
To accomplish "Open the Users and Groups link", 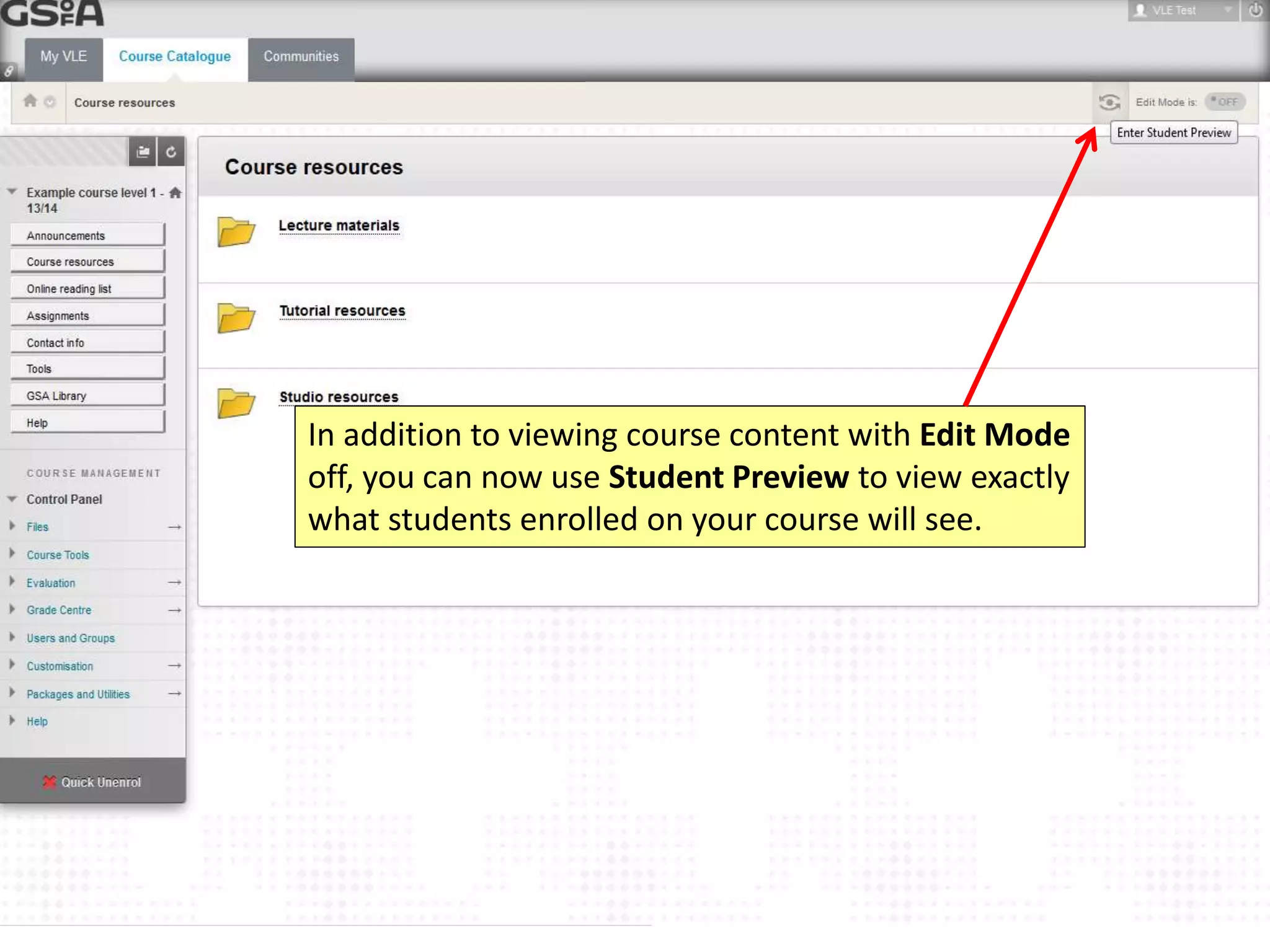I will click(x=71, y=638).
